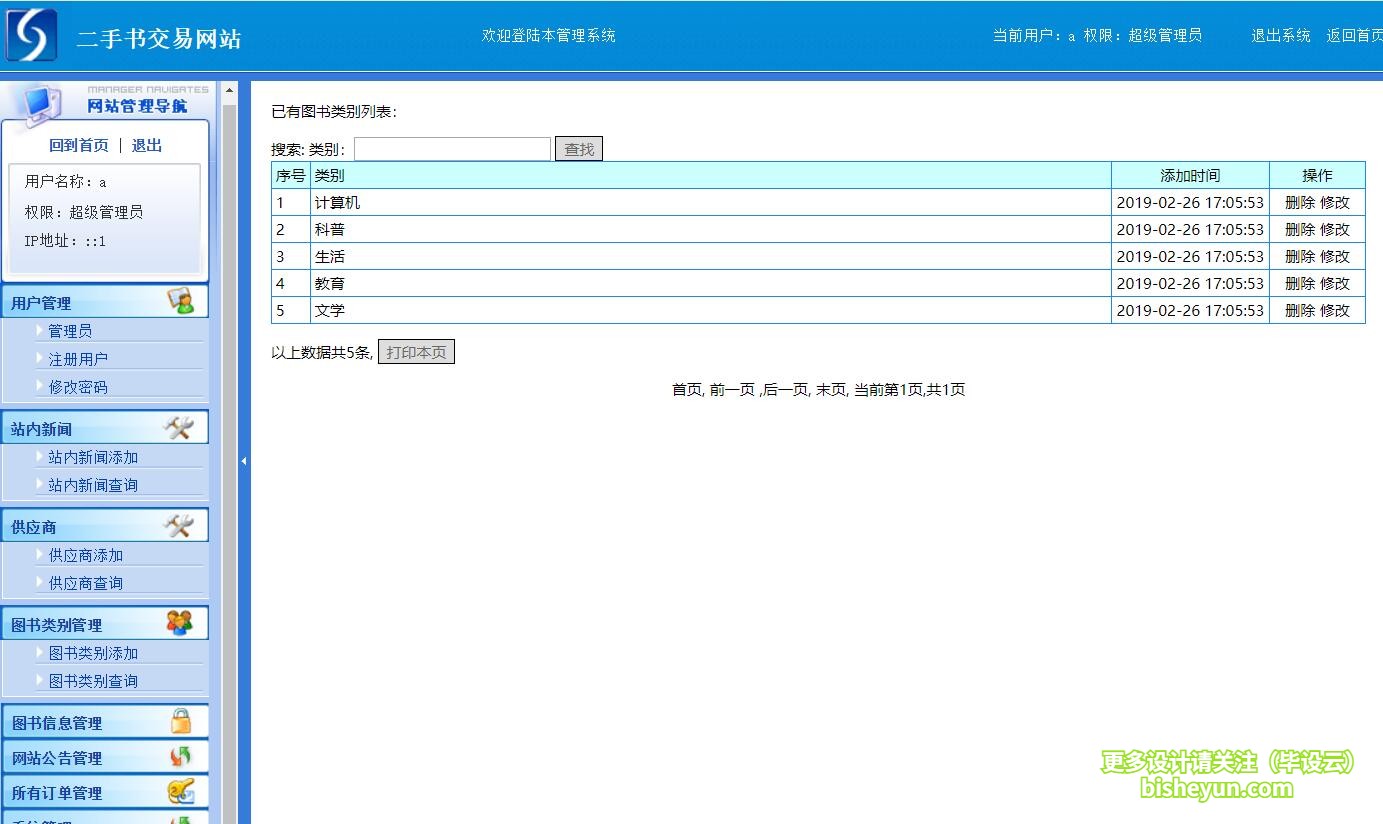Delete the 科普 category row
Viewport: 1383px width, 824px height.
(1300, 229)
